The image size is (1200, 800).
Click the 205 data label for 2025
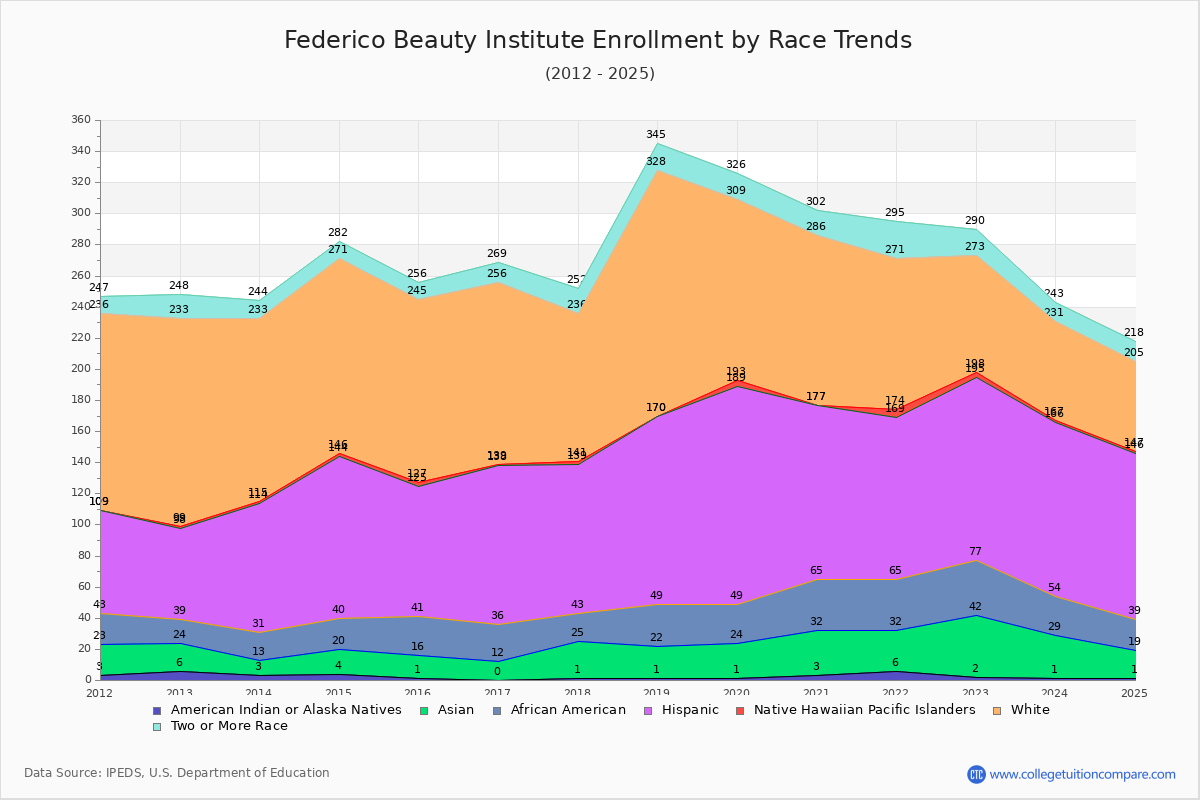point(1134,353)
